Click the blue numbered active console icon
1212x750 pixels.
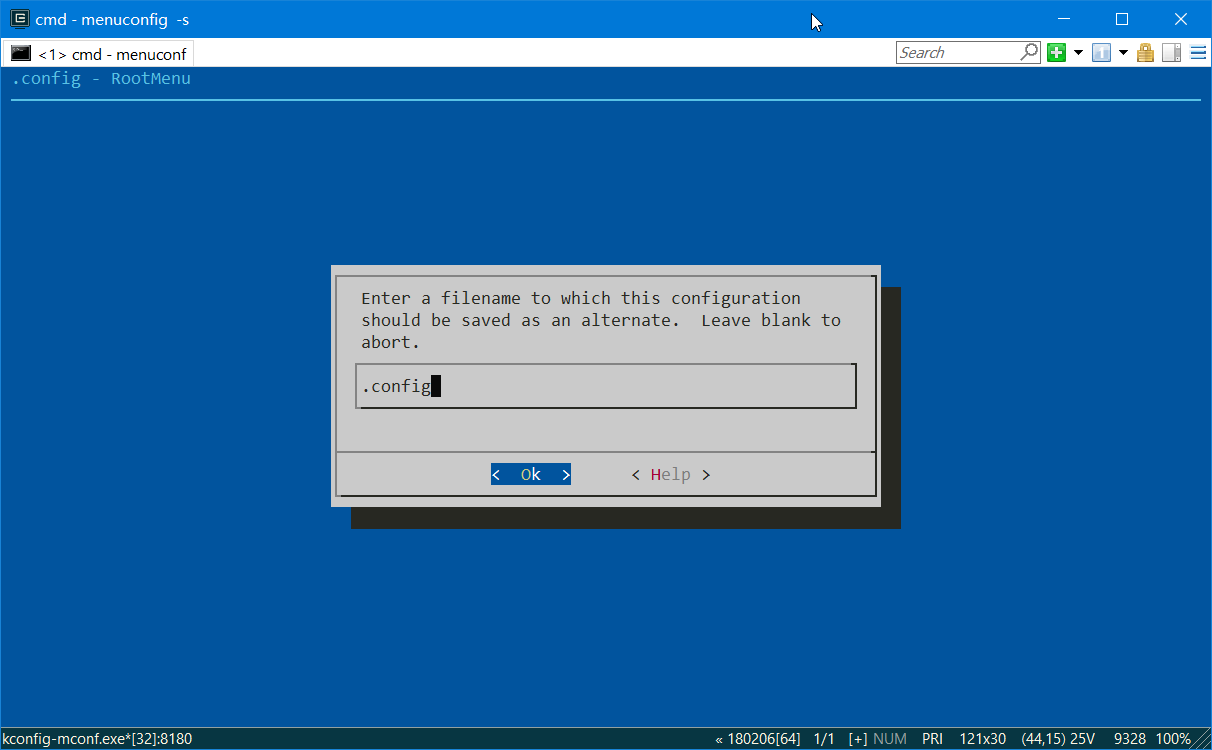tap(1101, 52)
